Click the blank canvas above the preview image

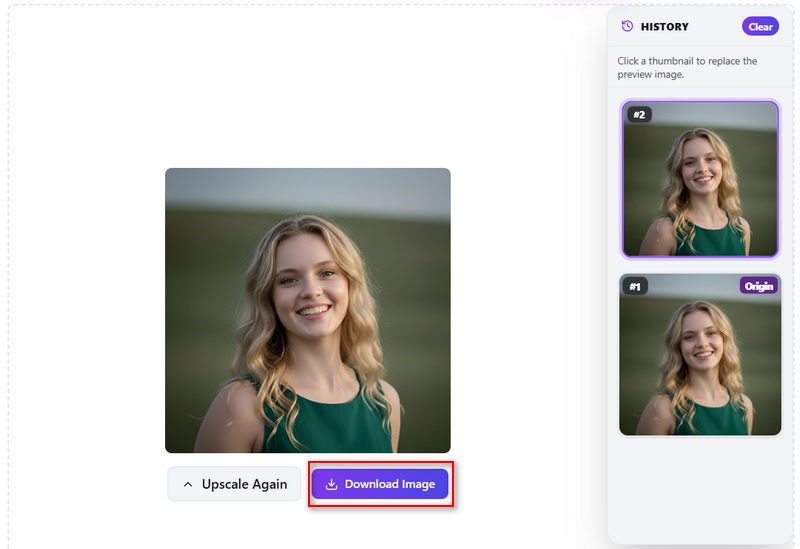[308, 87]
